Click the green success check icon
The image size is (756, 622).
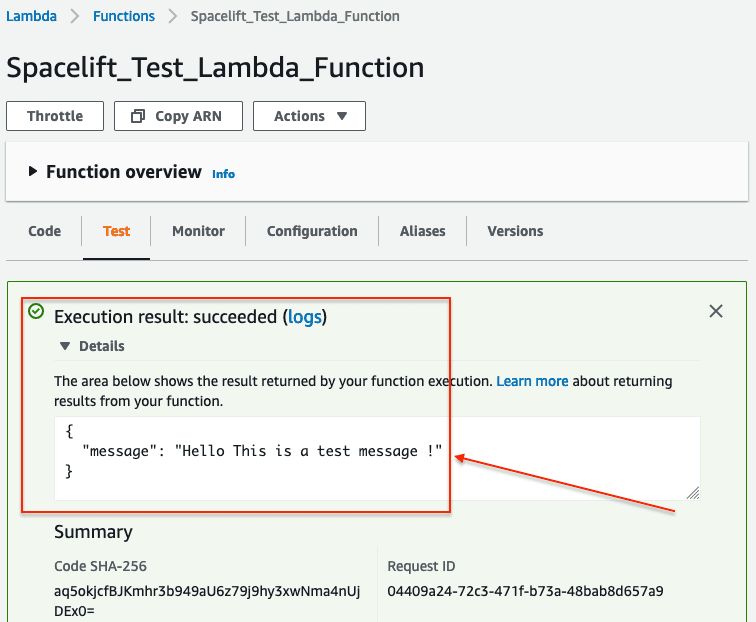[x=36, y=311]
